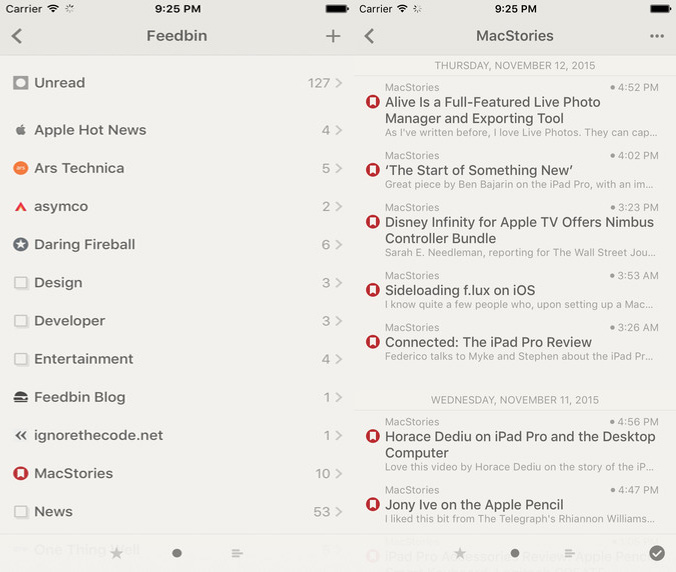Expand the Unread row chevron
676x572 pixels.
click(339, 83)
